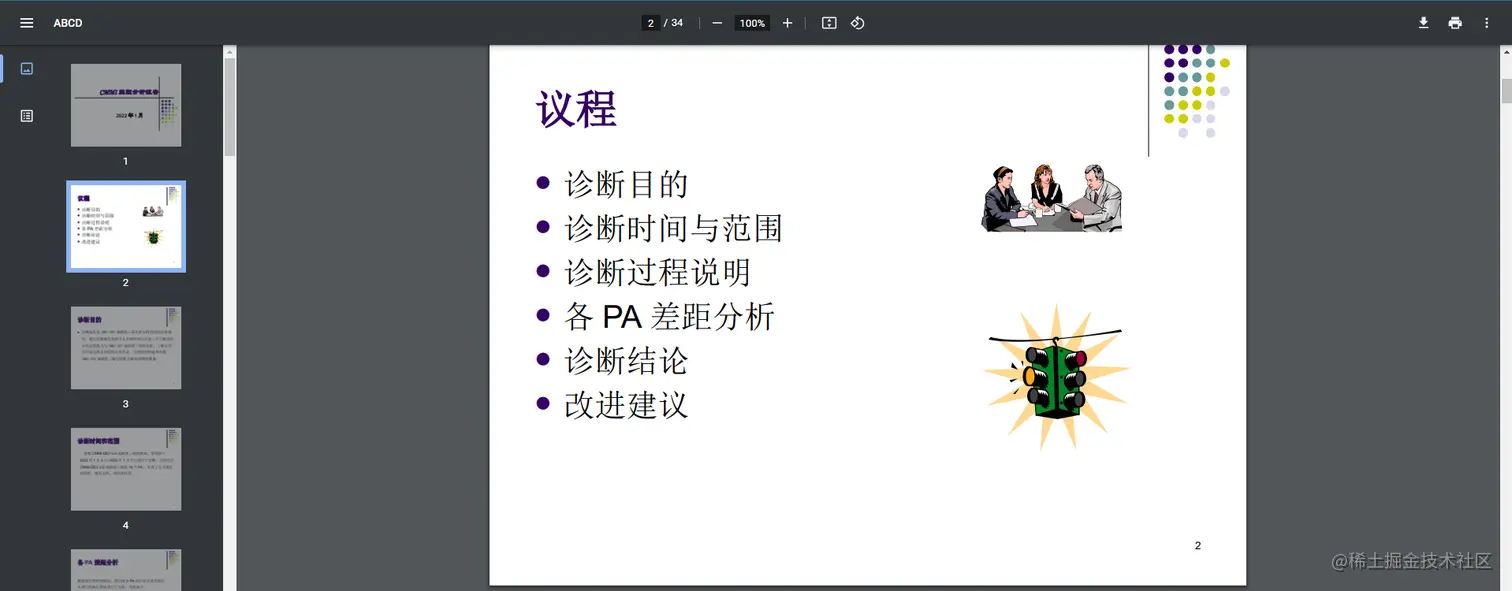This screenshot has height=591, width=1512.
Task: Zoom in using the plus icon
Action: tap(787, 22)
